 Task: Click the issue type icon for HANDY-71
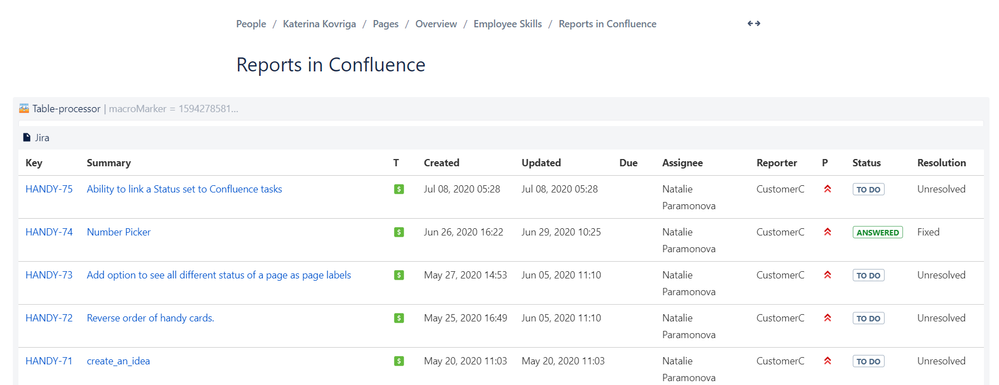coord(399,361)
